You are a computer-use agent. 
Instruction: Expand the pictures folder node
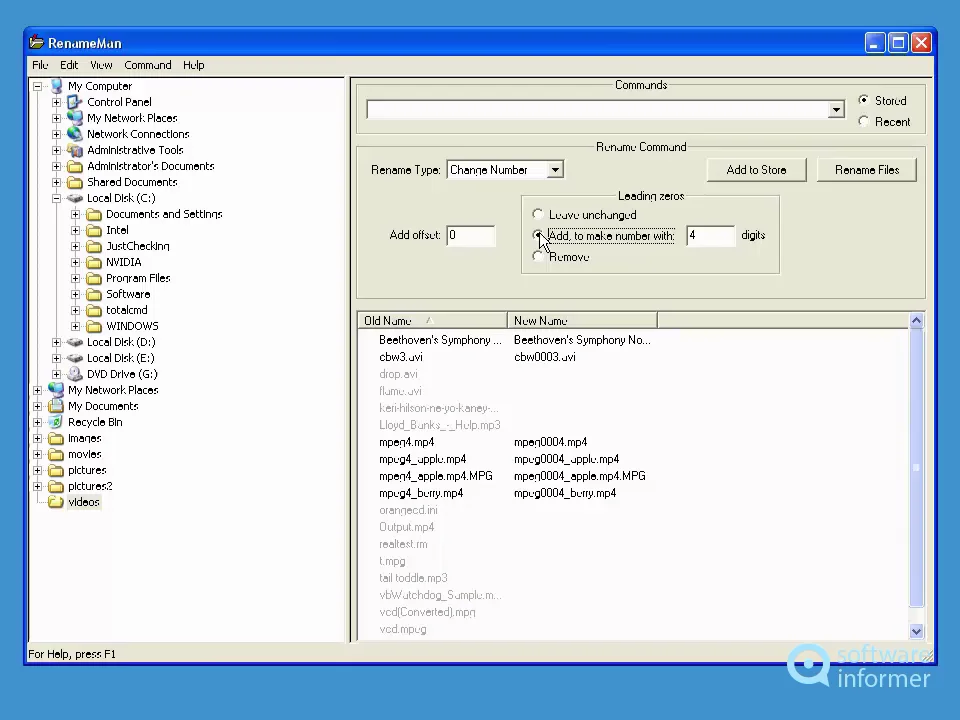(x=38, y=470)
